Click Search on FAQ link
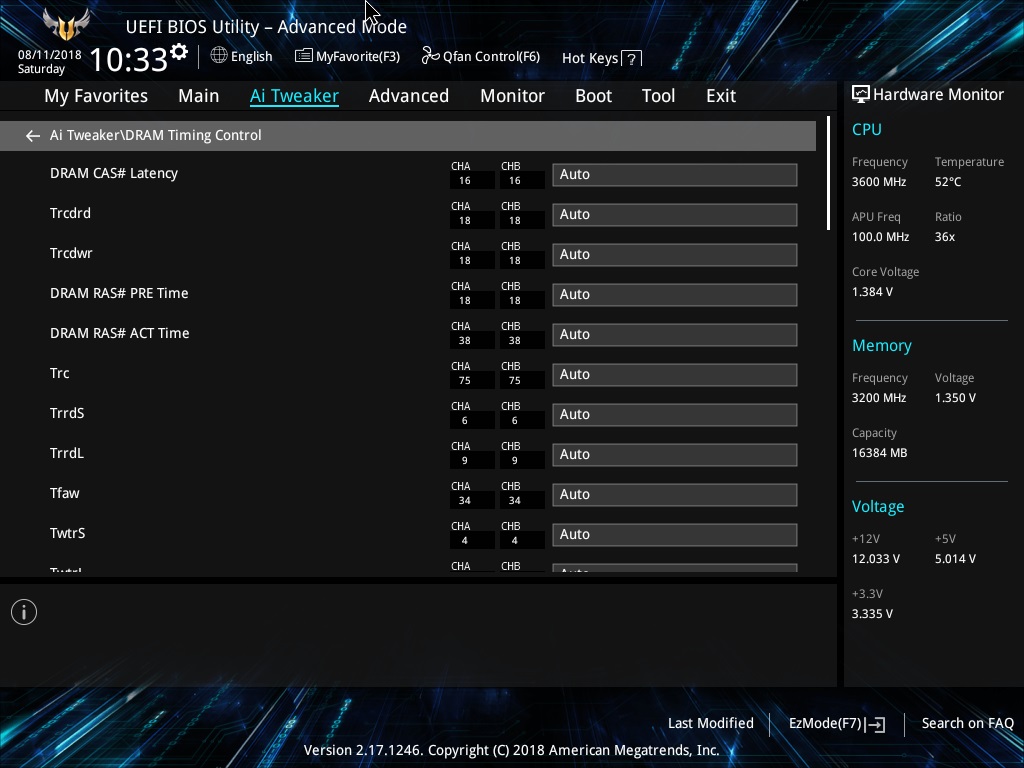This screenshot has width=1024, height=768. 967,723
